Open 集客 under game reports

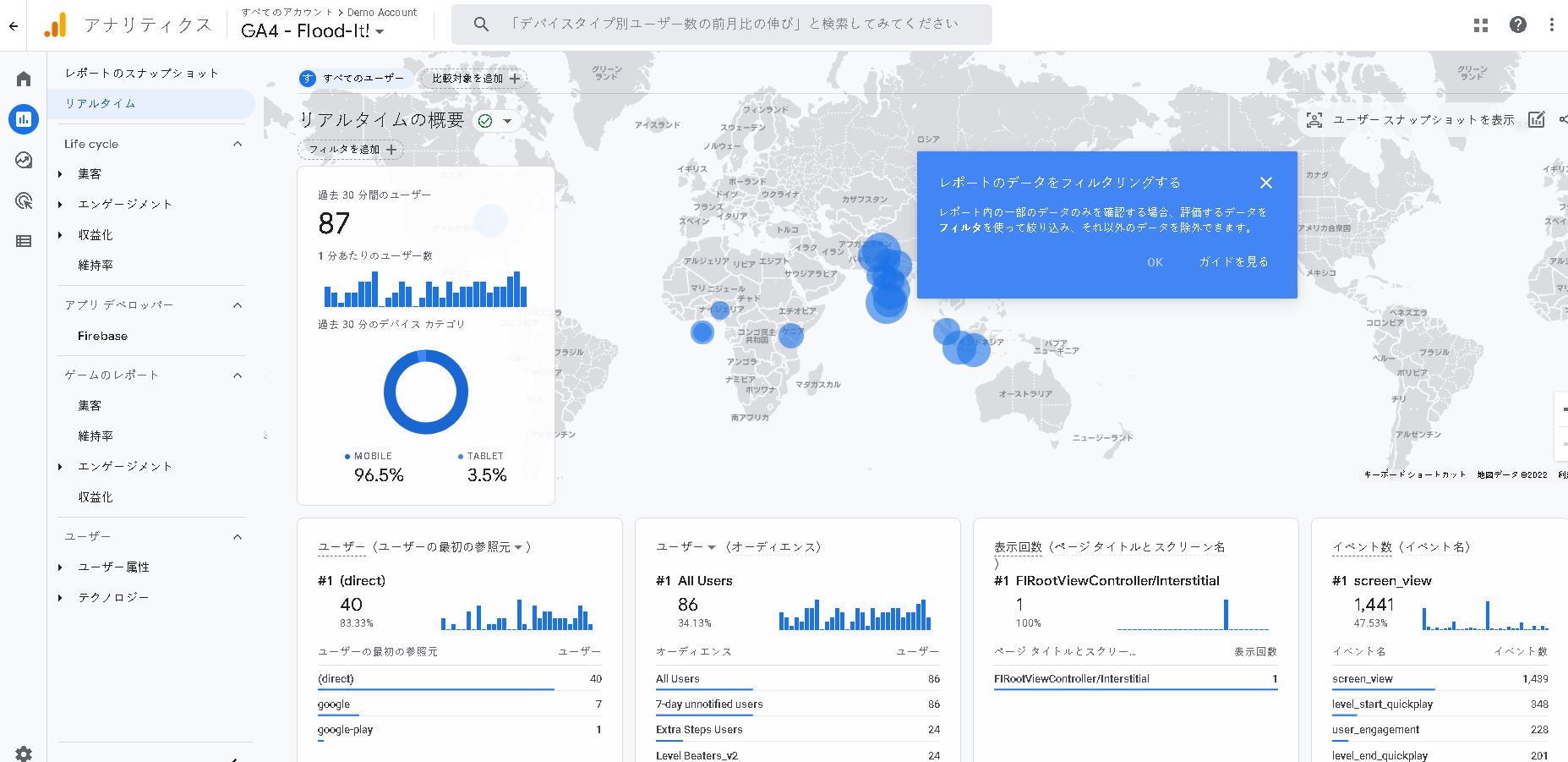point(90,406)
